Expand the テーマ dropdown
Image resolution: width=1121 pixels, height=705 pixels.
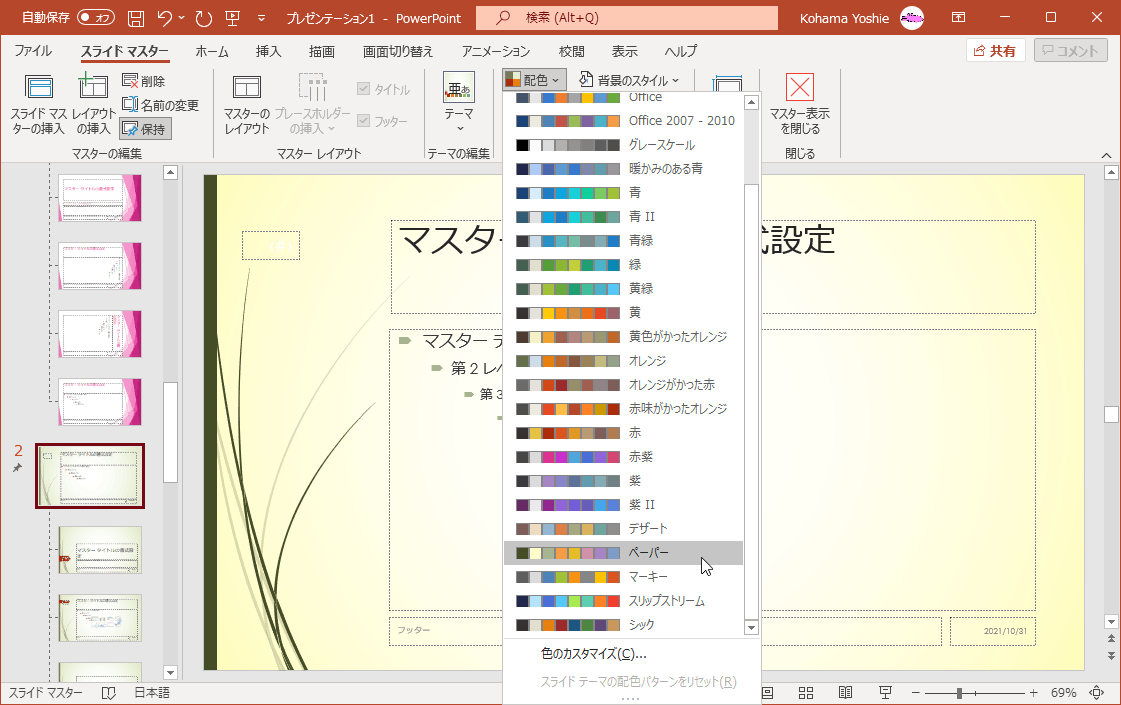point(459,104)
